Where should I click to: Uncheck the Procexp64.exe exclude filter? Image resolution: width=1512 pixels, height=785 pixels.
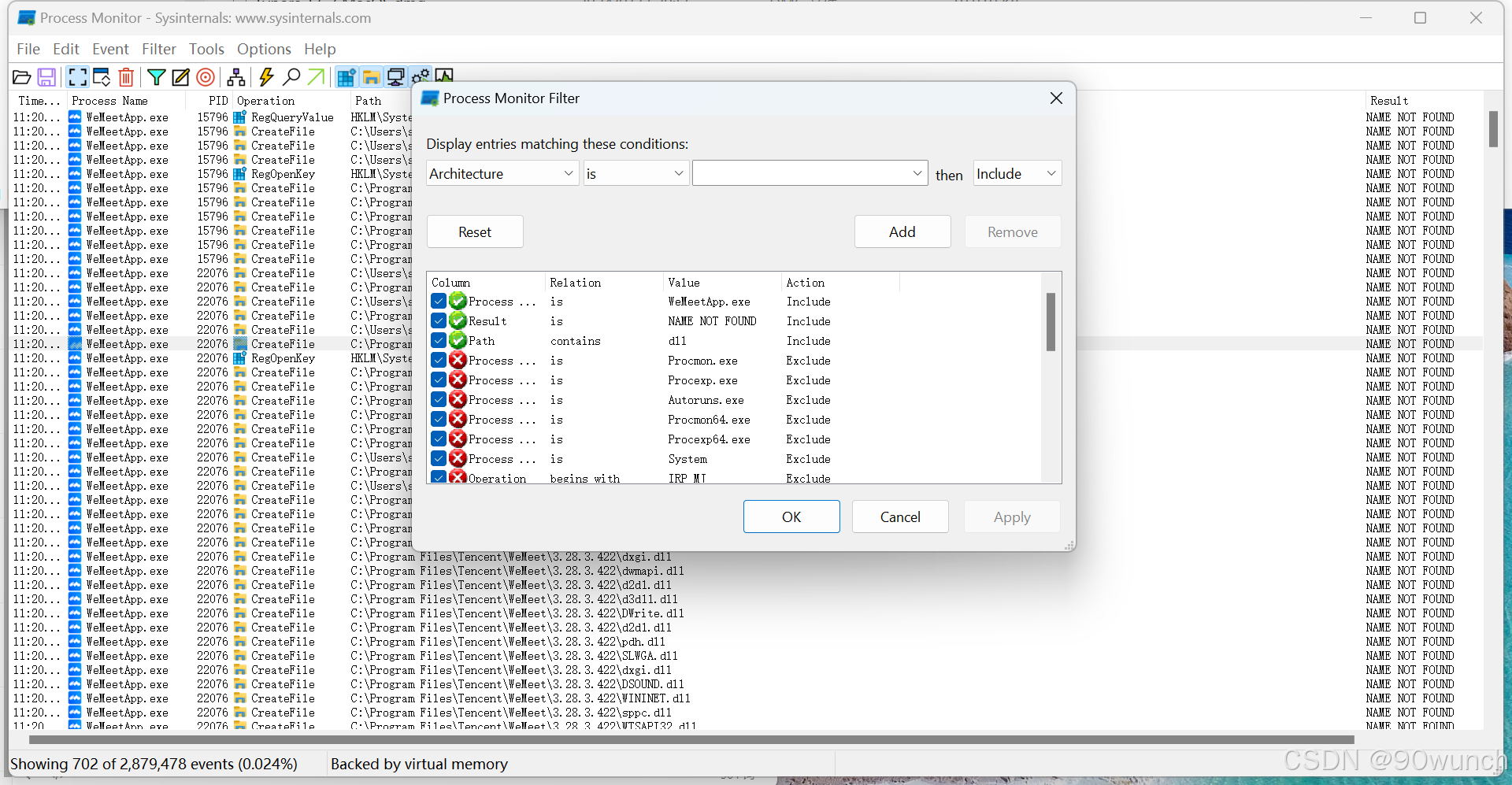(x=439, y=439)
